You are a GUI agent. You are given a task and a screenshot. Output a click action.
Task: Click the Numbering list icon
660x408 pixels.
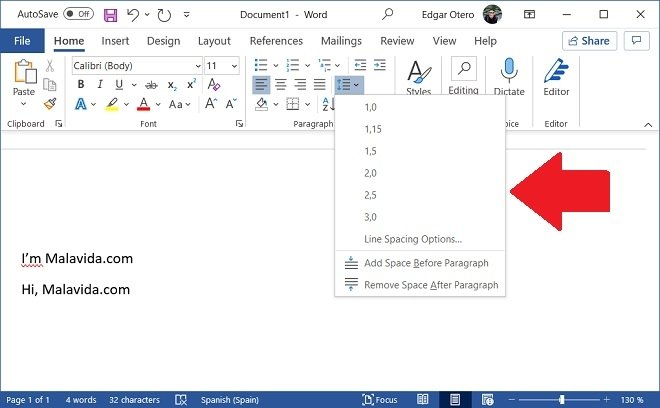[293, 65]
